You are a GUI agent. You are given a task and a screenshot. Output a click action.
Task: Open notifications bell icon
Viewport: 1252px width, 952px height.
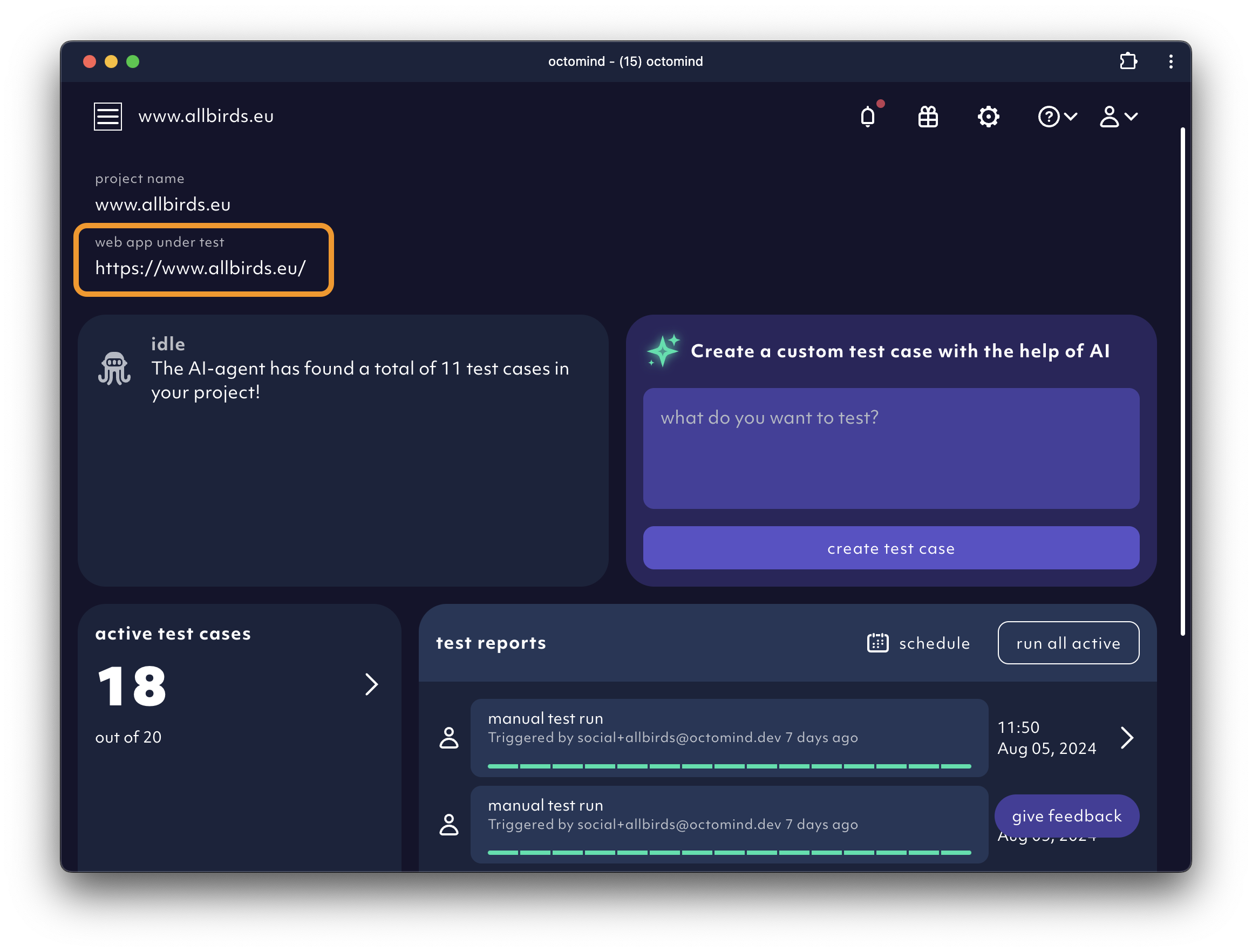pyautogui.click(x=867, y=117)
